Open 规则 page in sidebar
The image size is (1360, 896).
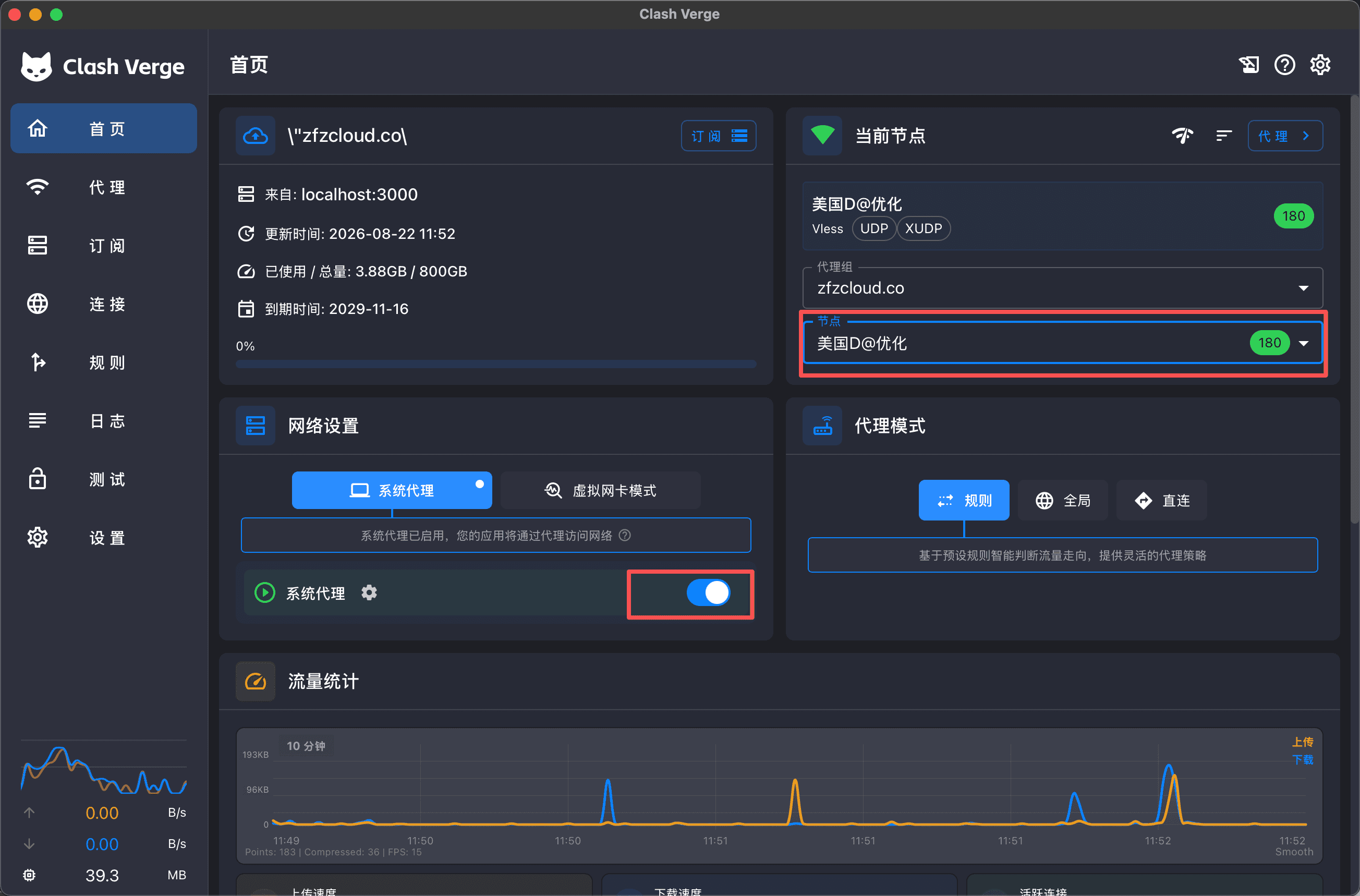tap(103, 362)
